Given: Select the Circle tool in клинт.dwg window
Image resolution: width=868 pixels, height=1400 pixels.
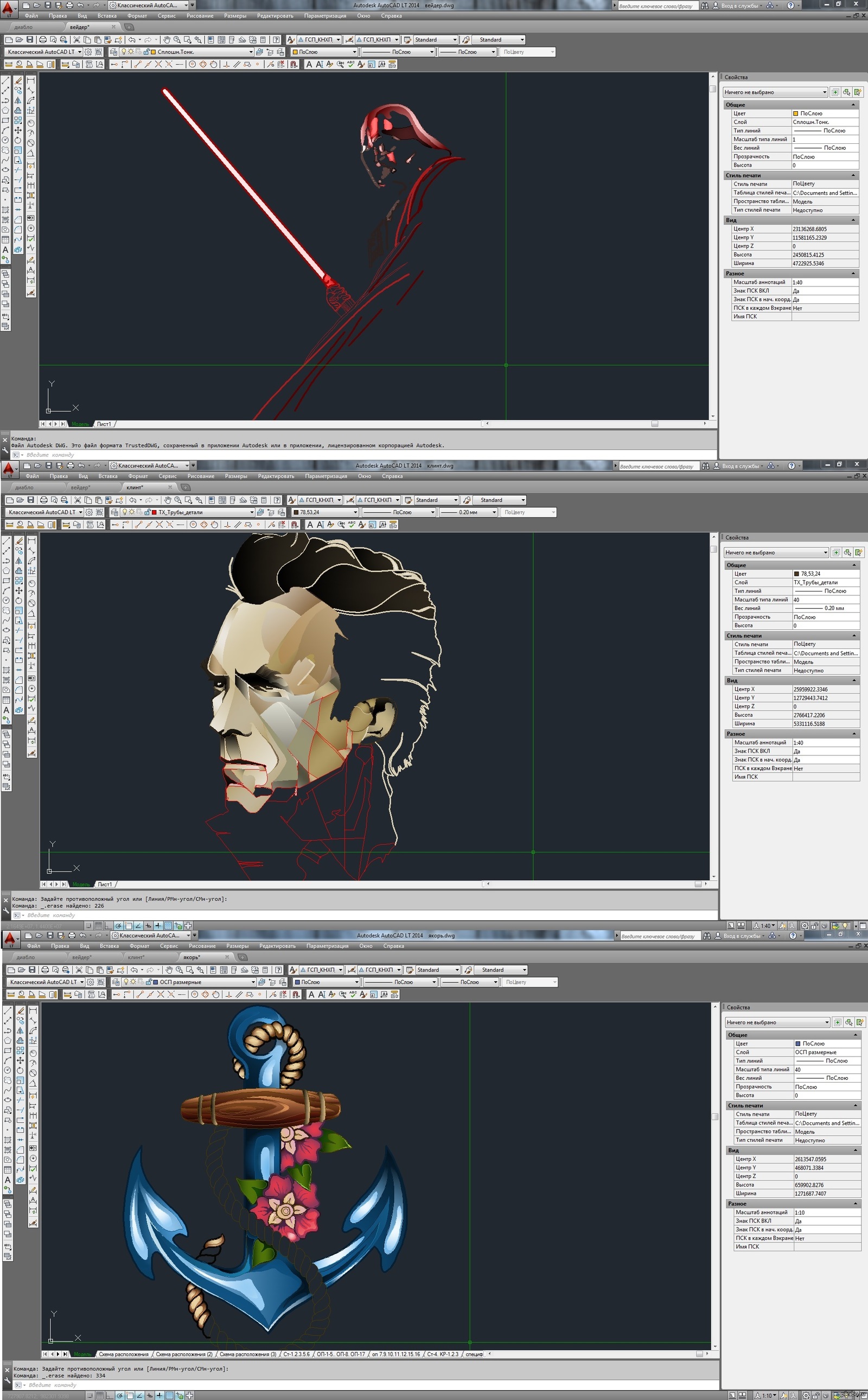Looking at the screenshot, I should [7, 600].
